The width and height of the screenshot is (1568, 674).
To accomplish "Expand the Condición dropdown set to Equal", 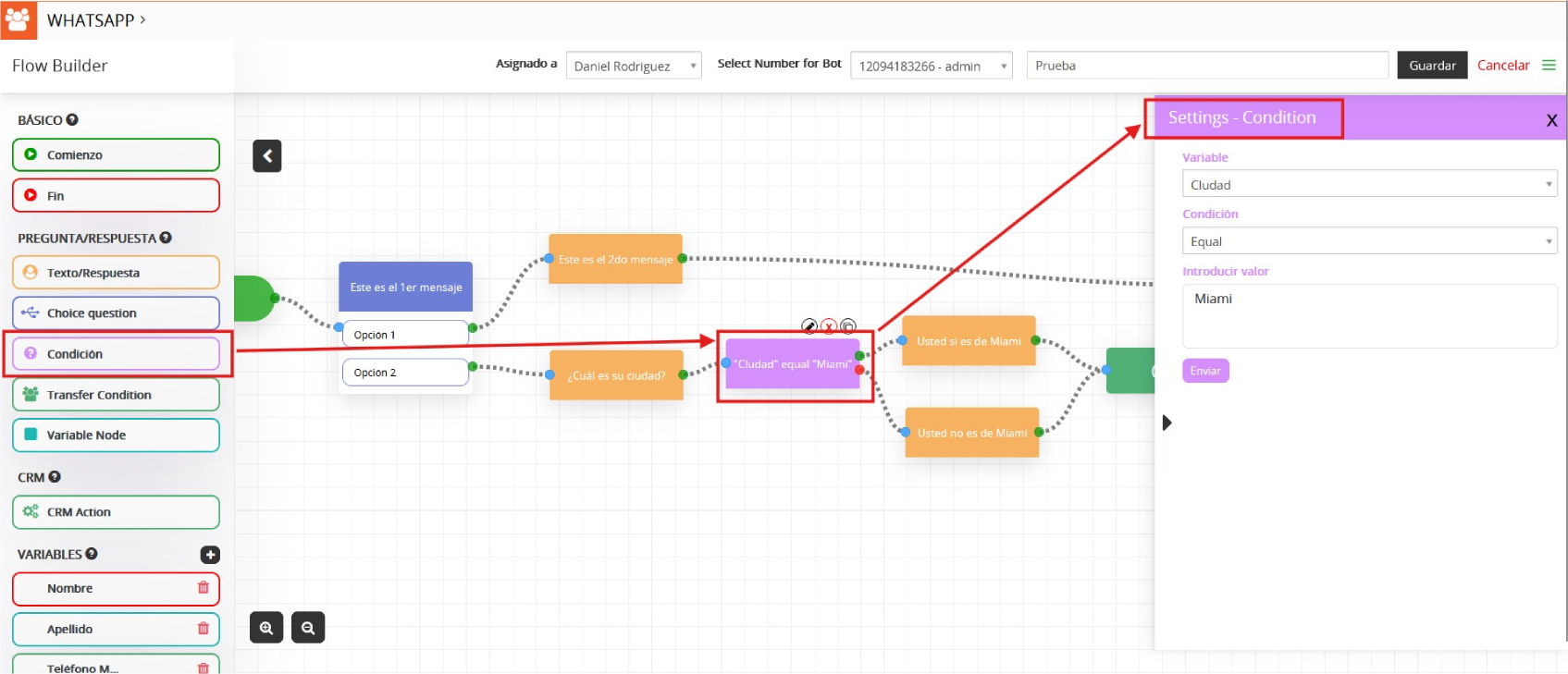I will pos(1369,241).
